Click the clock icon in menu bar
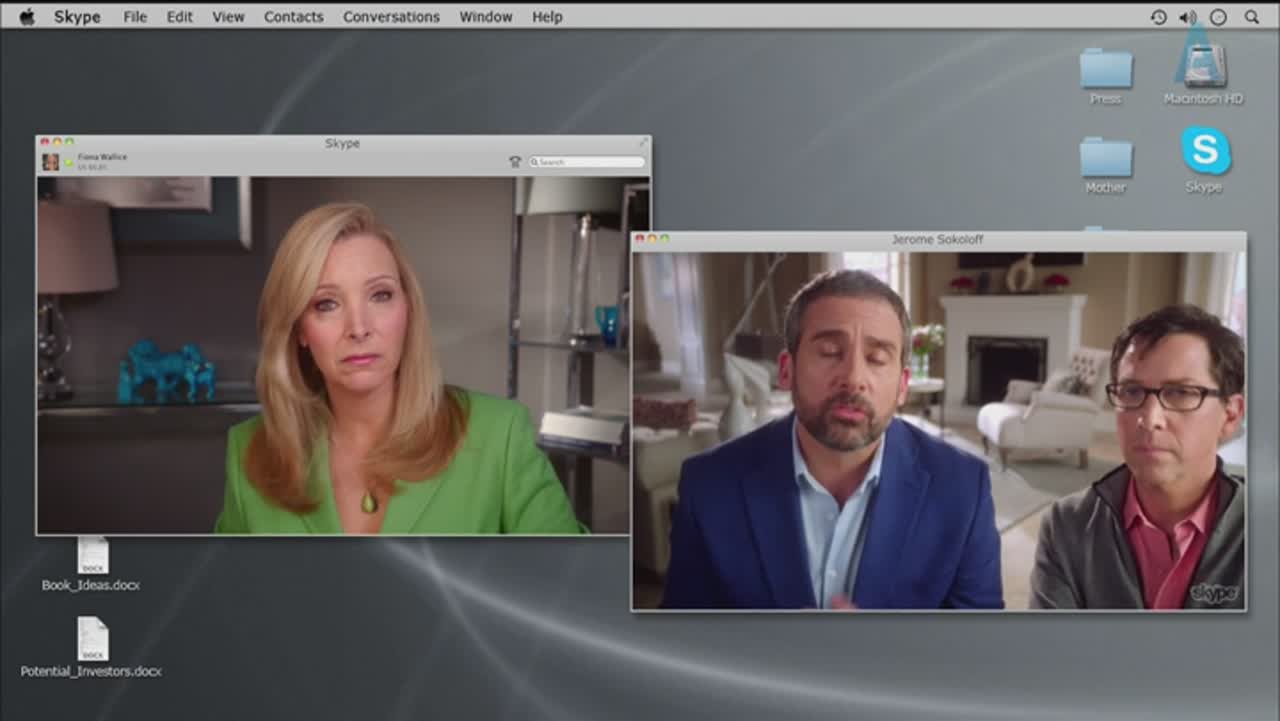1280x721 pixels. (x=1218, y=17)
